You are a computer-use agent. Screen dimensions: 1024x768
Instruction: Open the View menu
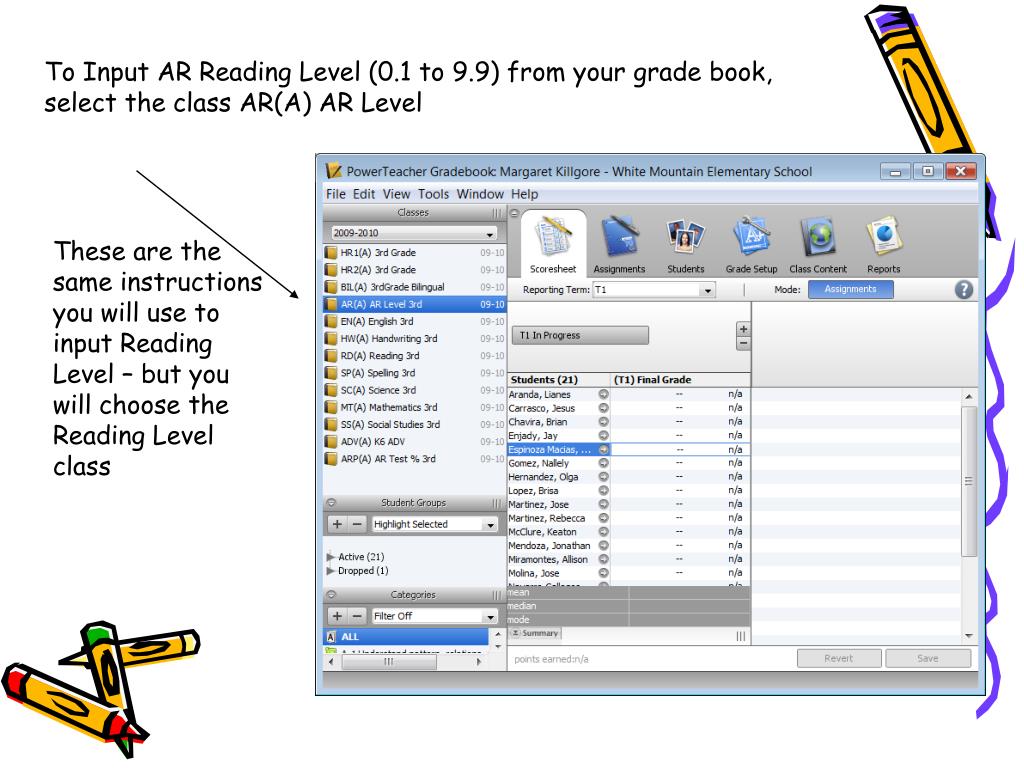pos(396,194)
